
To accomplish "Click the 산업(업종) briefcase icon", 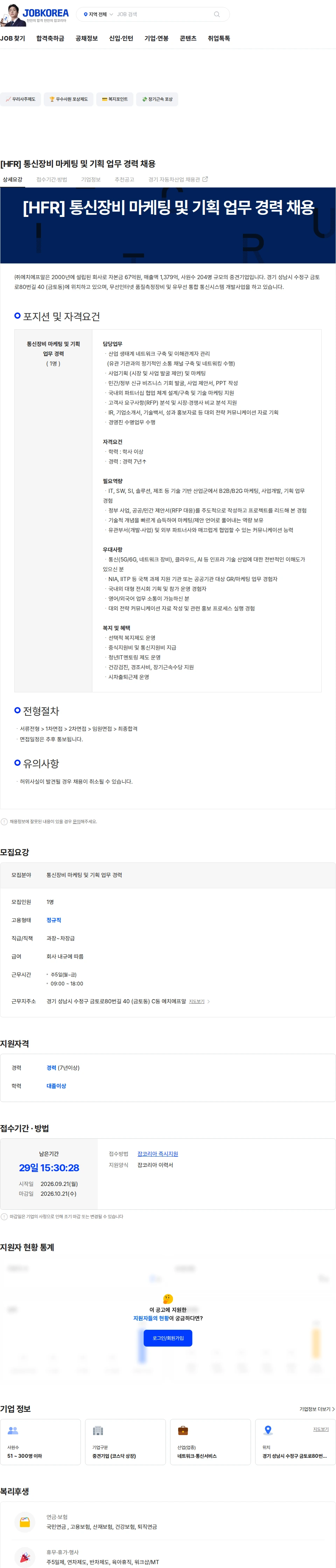I will pos(183,1431).
